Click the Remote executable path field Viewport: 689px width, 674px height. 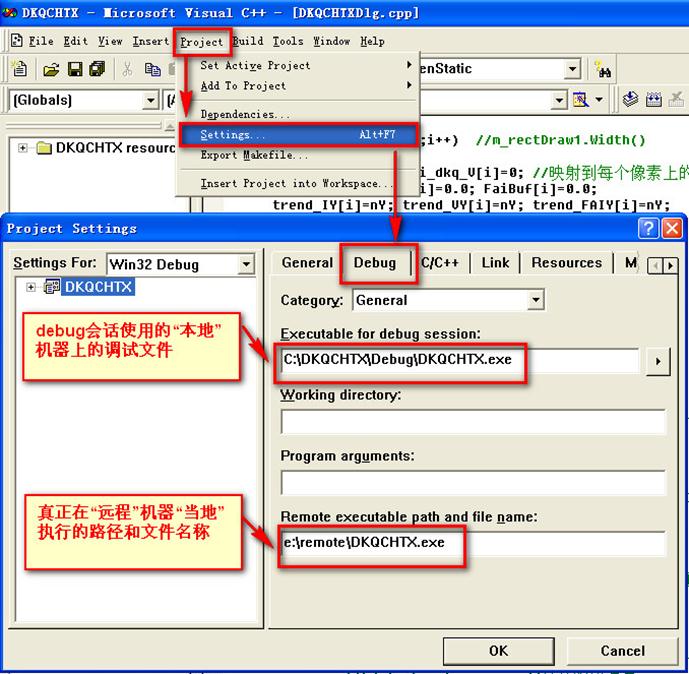[473, 544]
